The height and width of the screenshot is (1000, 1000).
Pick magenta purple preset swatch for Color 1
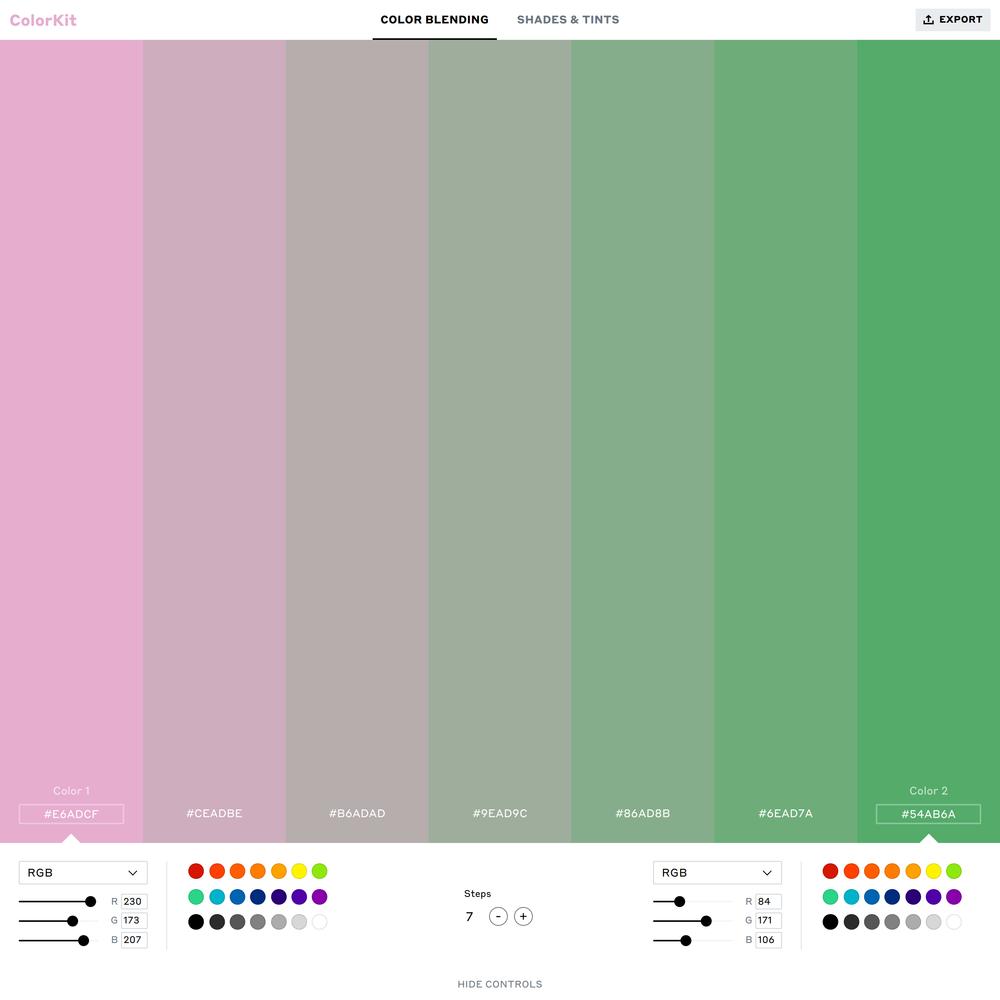pos(320,897)
